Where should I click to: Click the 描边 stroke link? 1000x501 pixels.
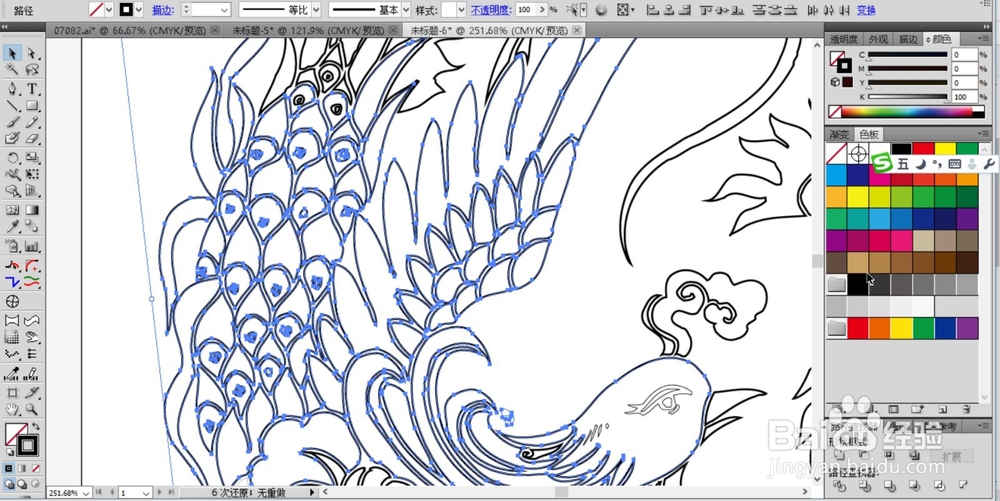163,10
